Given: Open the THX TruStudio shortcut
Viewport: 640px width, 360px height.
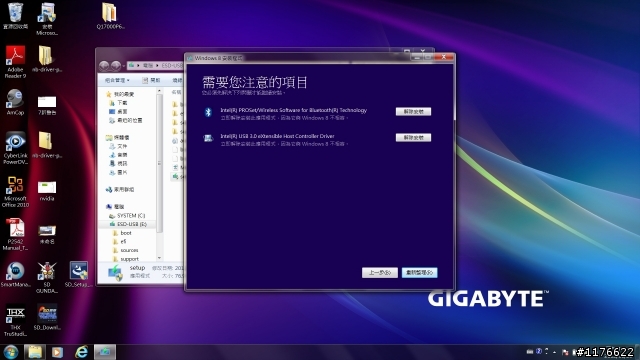Looking at the screenshot, I should click(16, 321).
